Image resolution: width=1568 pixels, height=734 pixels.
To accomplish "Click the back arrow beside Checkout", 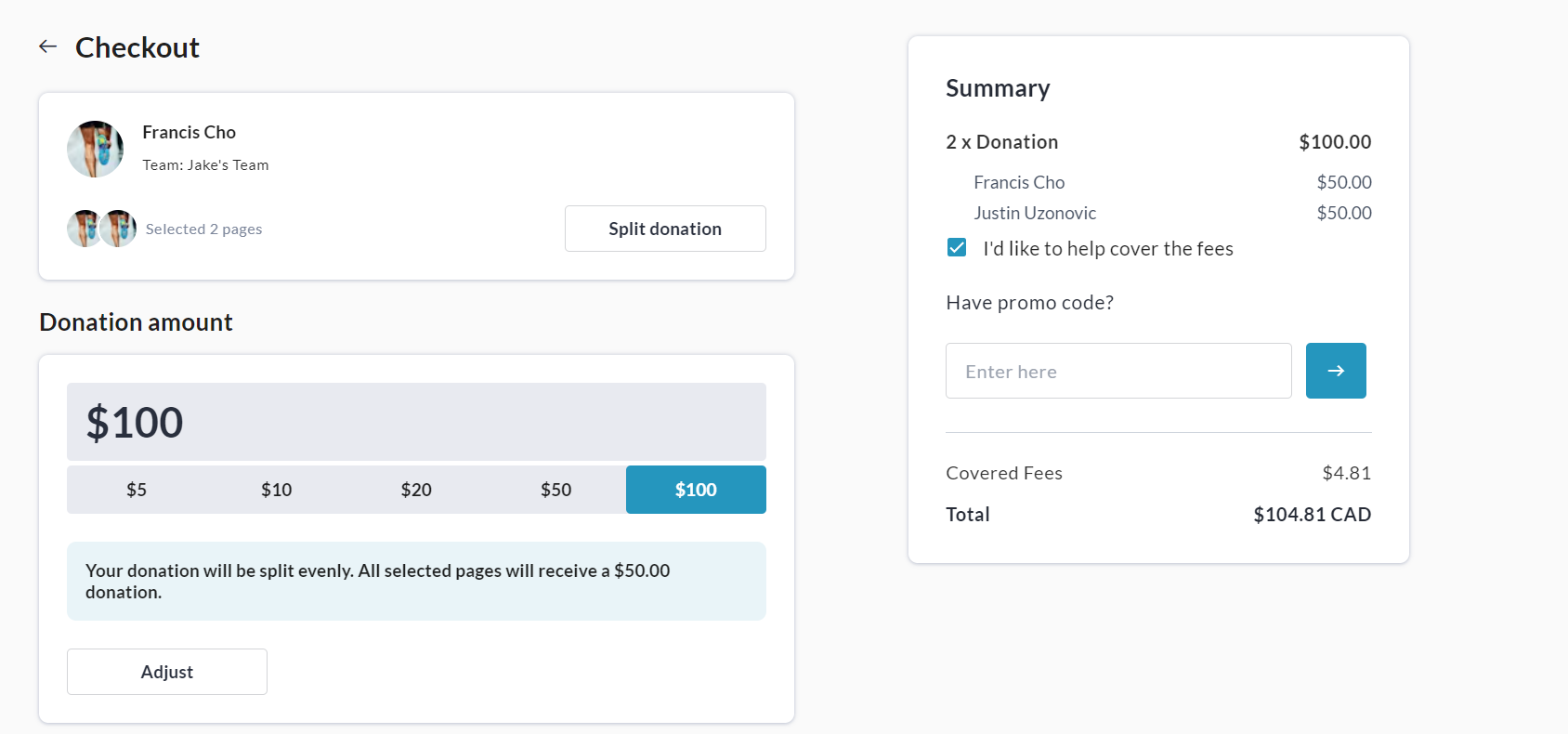I will [x=48, y=46].
